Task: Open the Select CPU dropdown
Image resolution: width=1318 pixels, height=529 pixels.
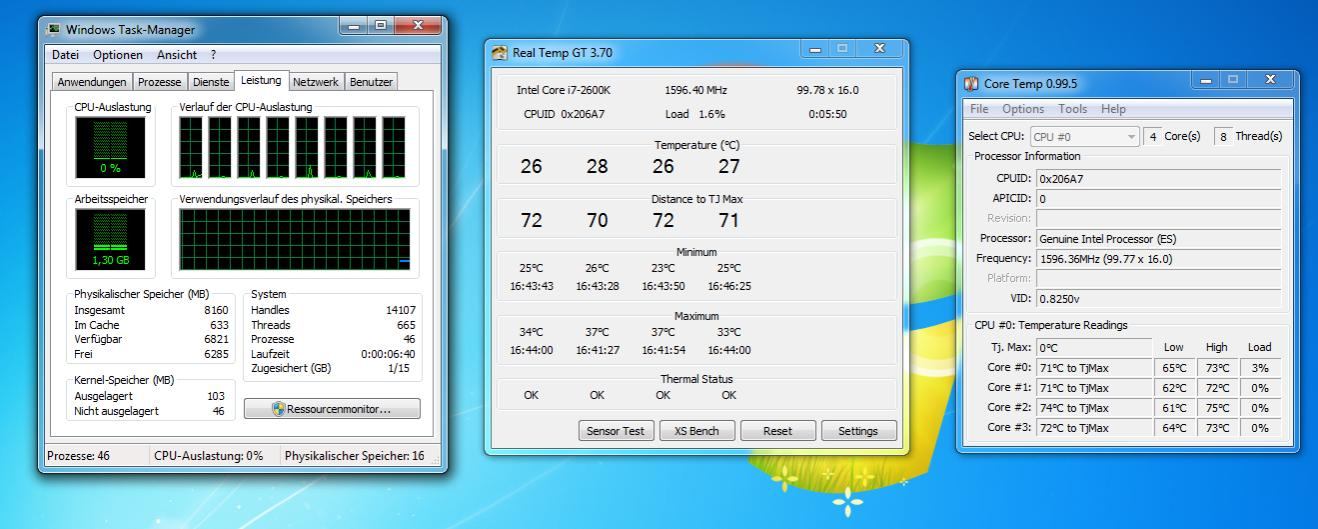Action: [x=1085, y=137]
